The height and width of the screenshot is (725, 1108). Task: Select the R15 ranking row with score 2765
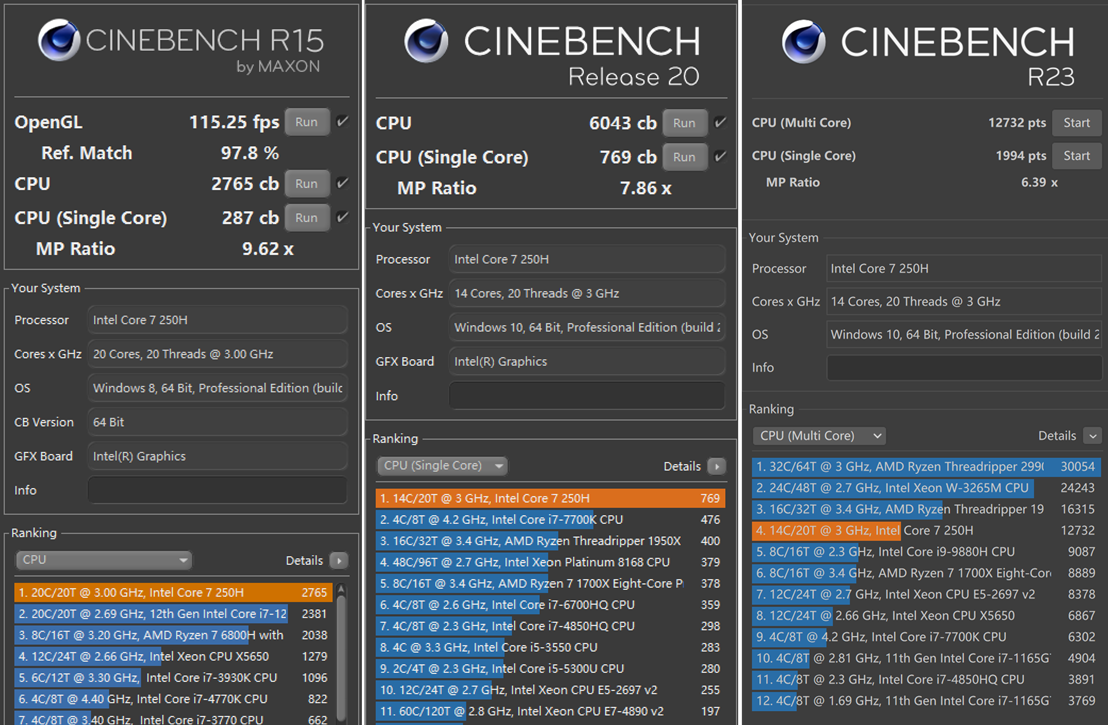click(x=173, y=592)
